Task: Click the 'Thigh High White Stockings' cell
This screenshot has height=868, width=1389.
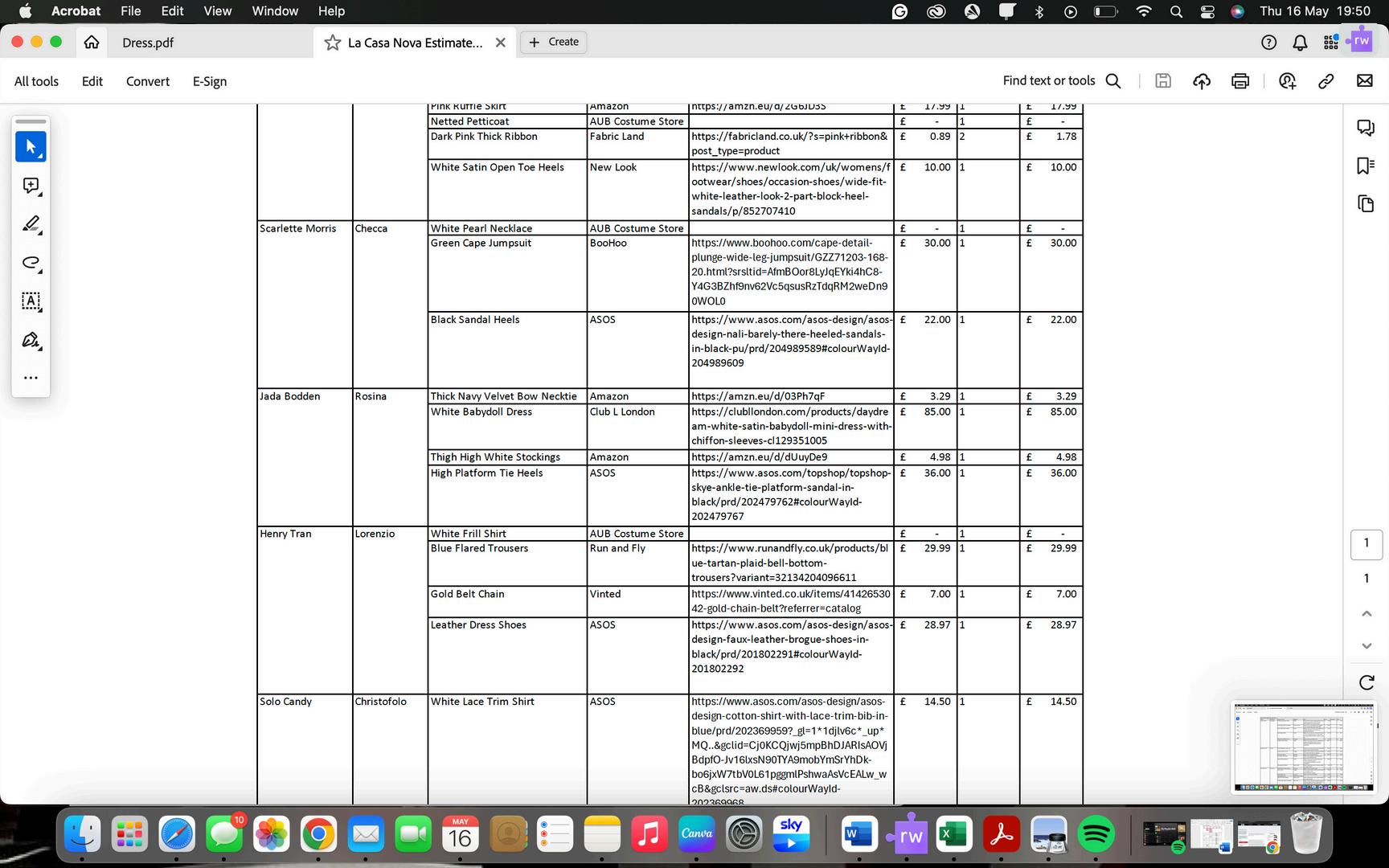Action: (507, 457)
